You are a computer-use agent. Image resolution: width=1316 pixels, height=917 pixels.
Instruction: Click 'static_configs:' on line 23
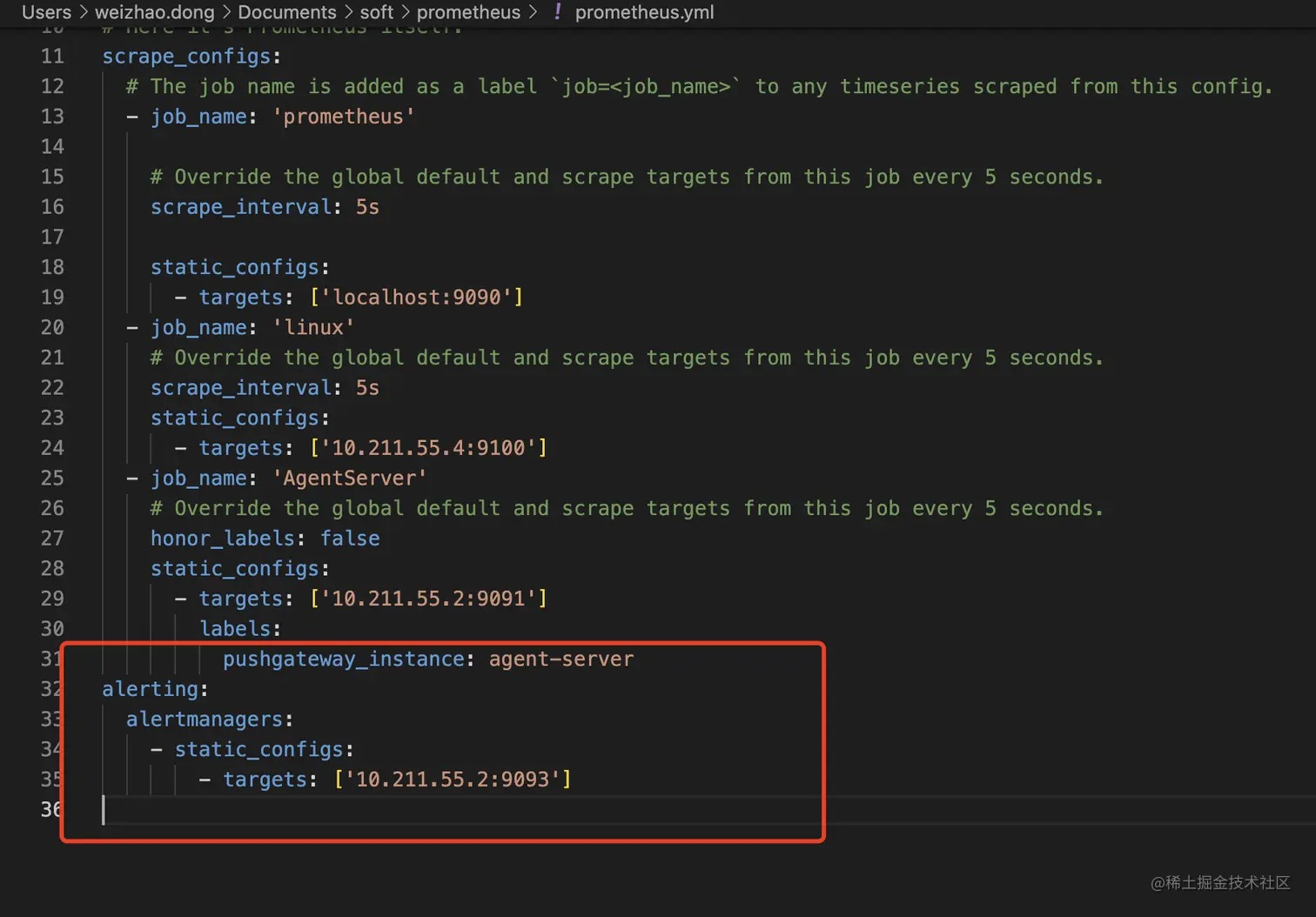tap(239, 418)
